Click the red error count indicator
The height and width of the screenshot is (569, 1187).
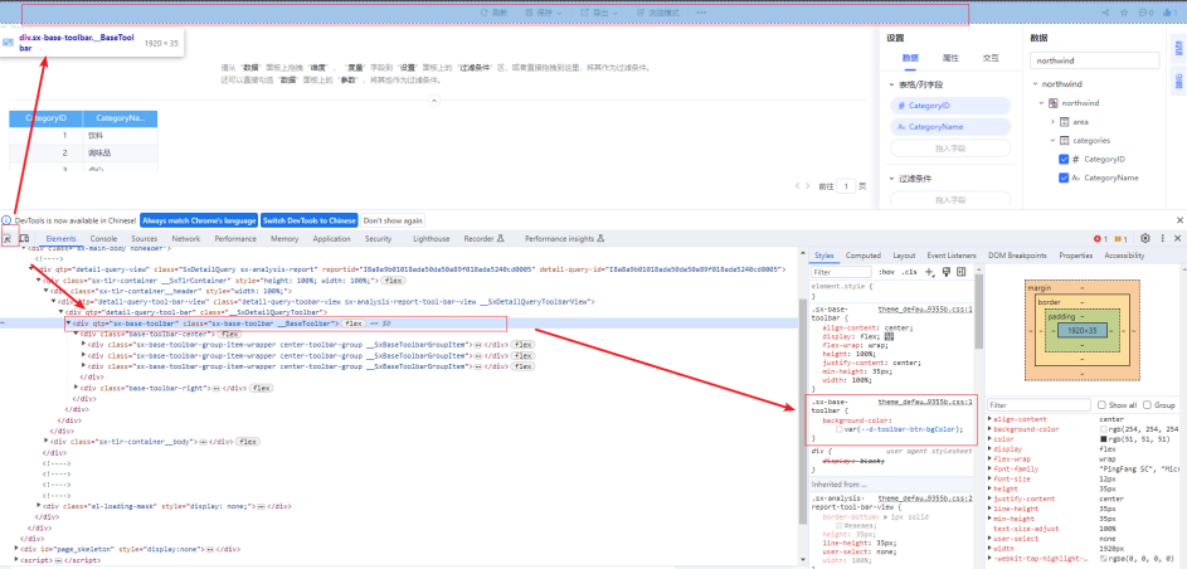(1101, 239)
